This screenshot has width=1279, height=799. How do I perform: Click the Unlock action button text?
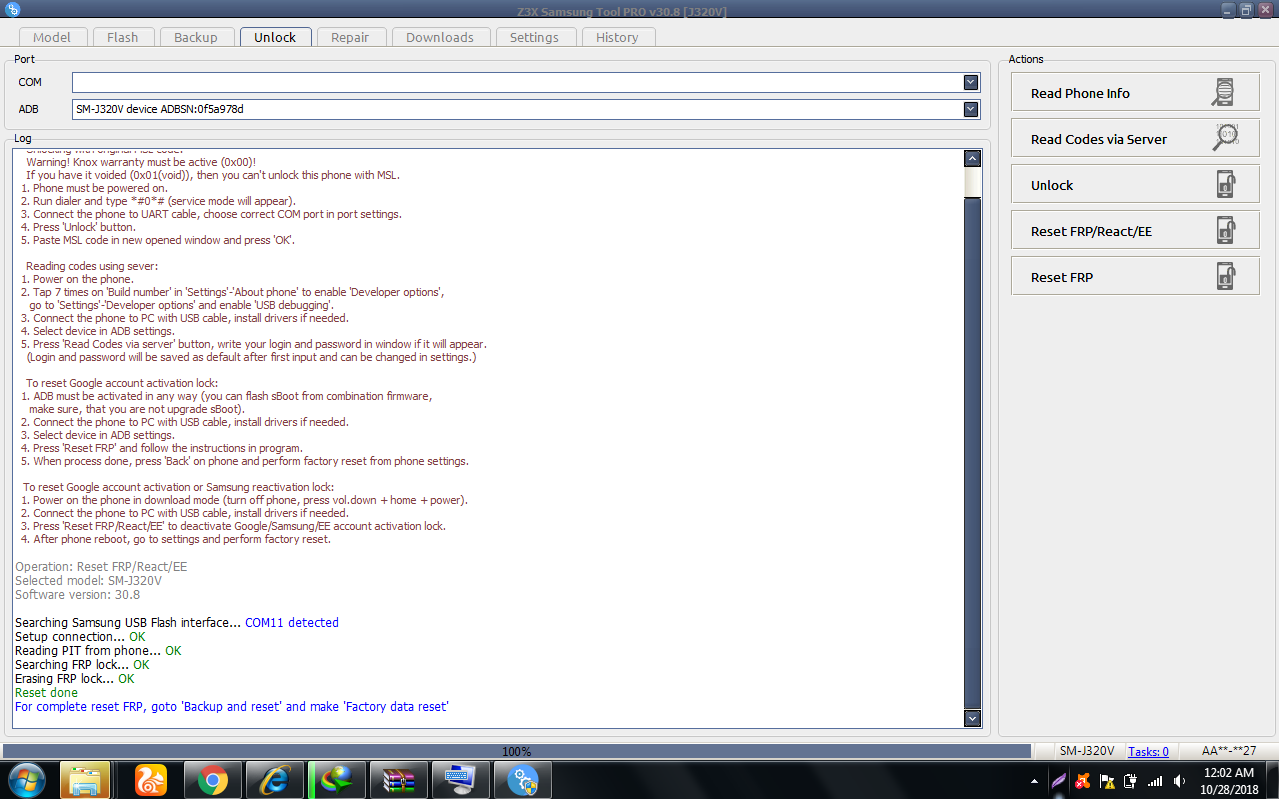(x=1052, y=185)
